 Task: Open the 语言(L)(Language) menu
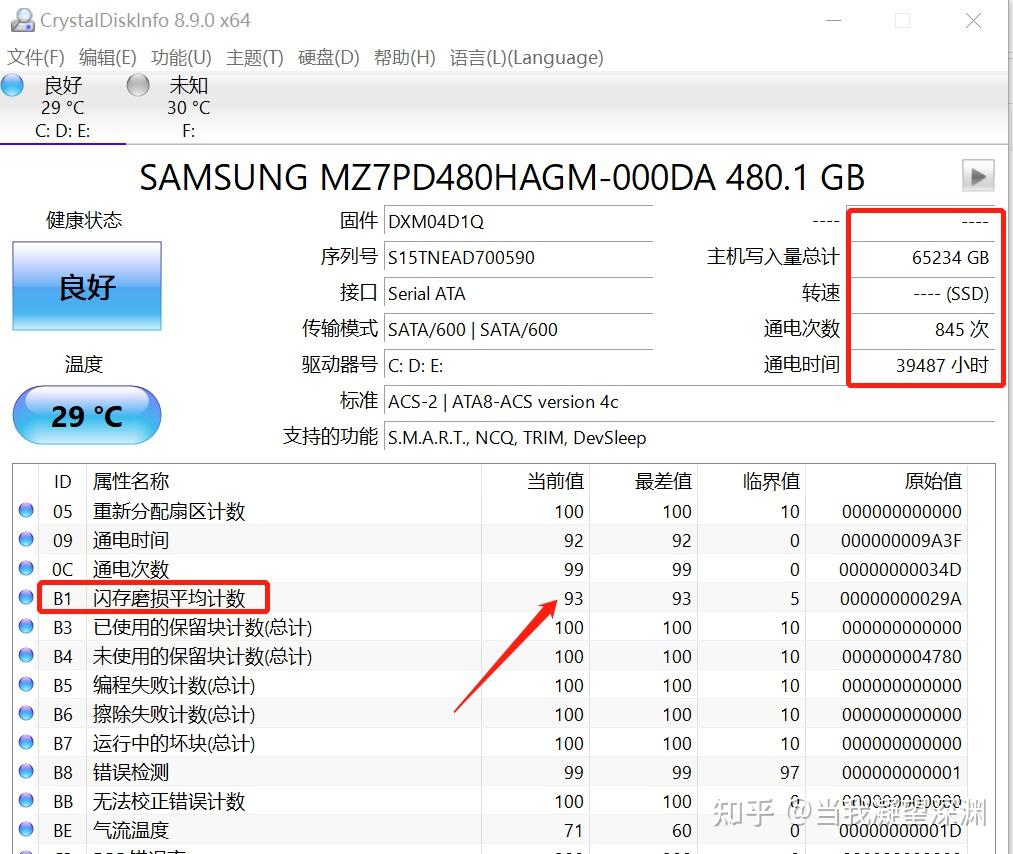[x=527, y=58]
